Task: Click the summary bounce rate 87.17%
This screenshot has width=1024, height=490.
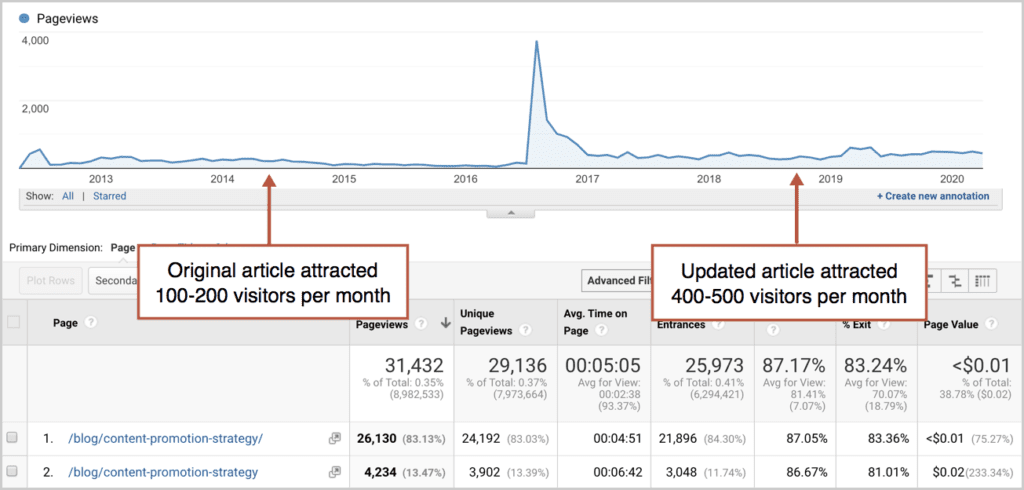Action: pyautogui.click(x=795, y=365)
